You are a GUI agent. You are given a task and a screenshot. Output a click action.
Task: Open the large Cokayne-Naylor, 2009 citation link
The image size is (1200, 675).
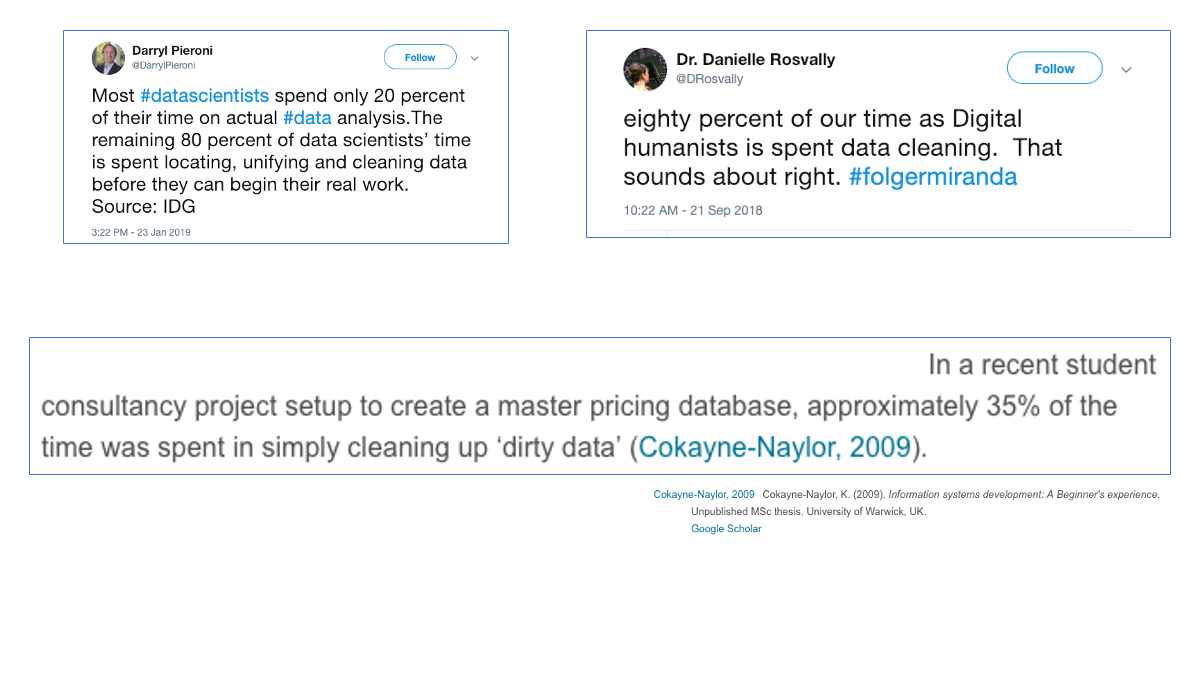774,447
